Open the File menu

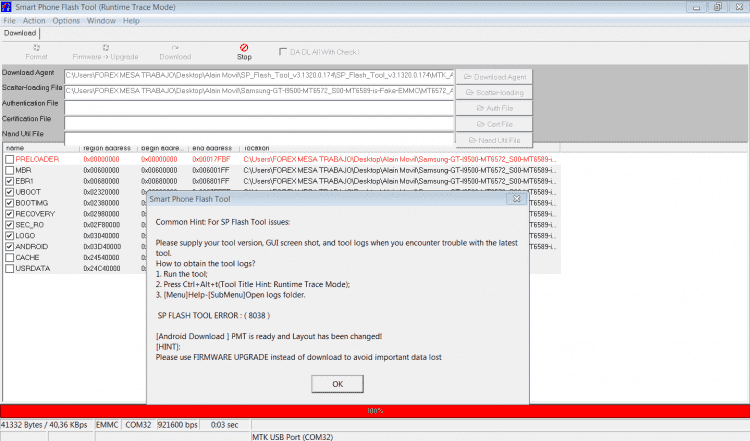coord(10,21)
